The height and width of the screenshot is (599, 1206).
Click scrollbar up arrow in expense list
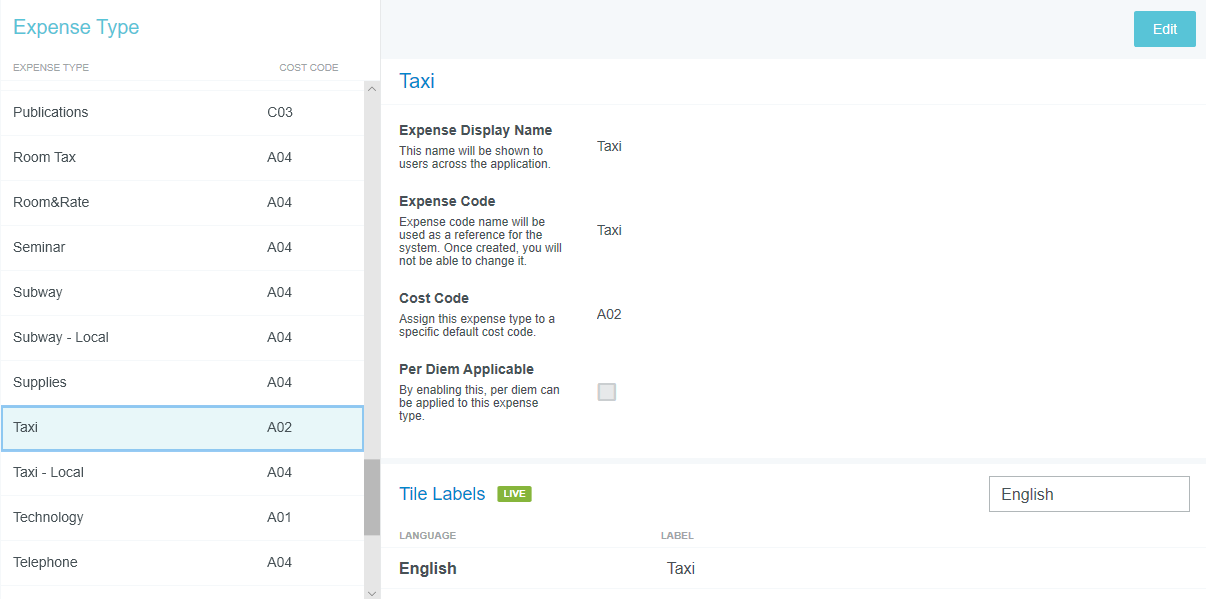[372, 89]
